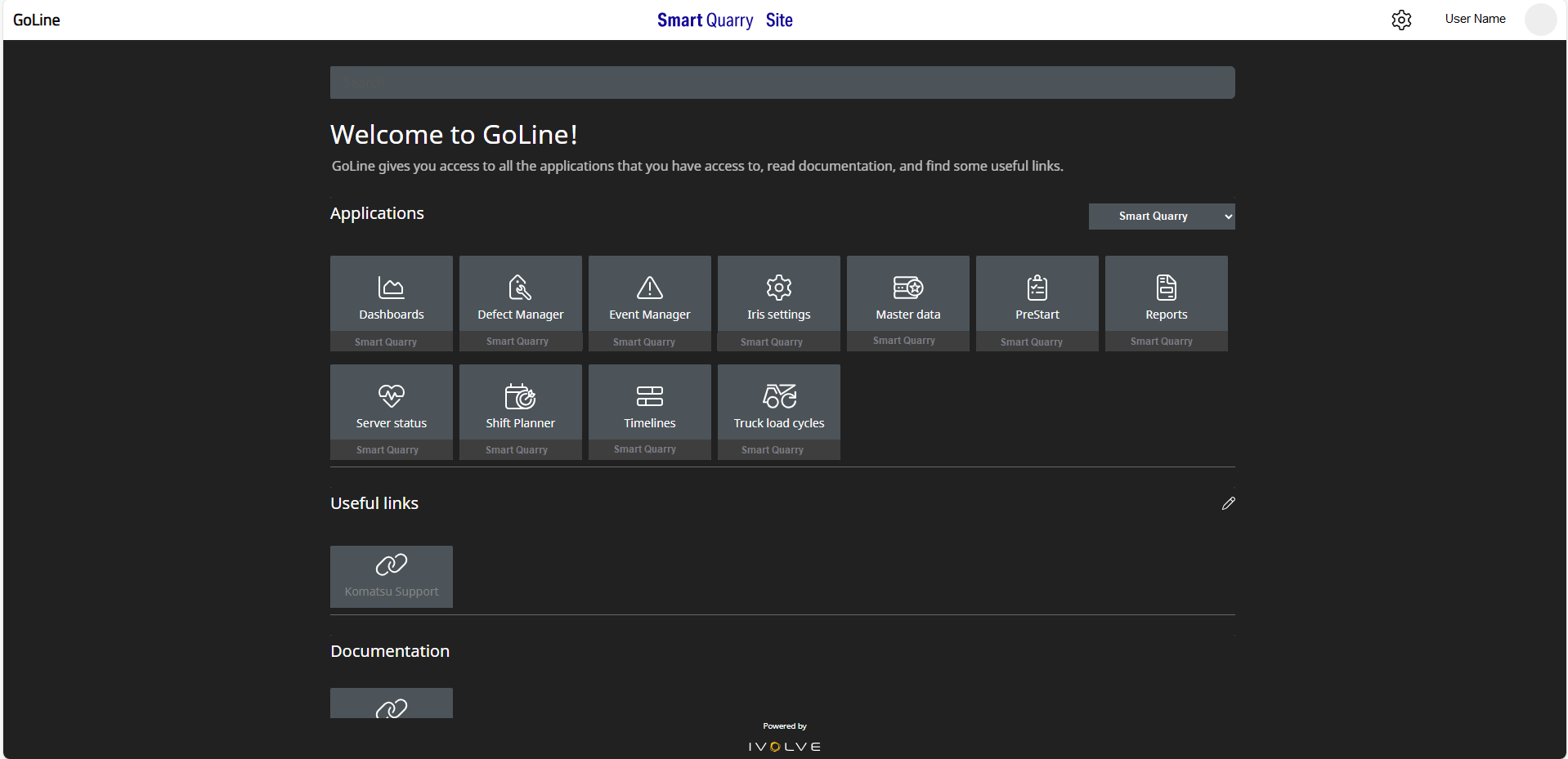
Task: Click the Useful links heading
Action: pos(374,503)
